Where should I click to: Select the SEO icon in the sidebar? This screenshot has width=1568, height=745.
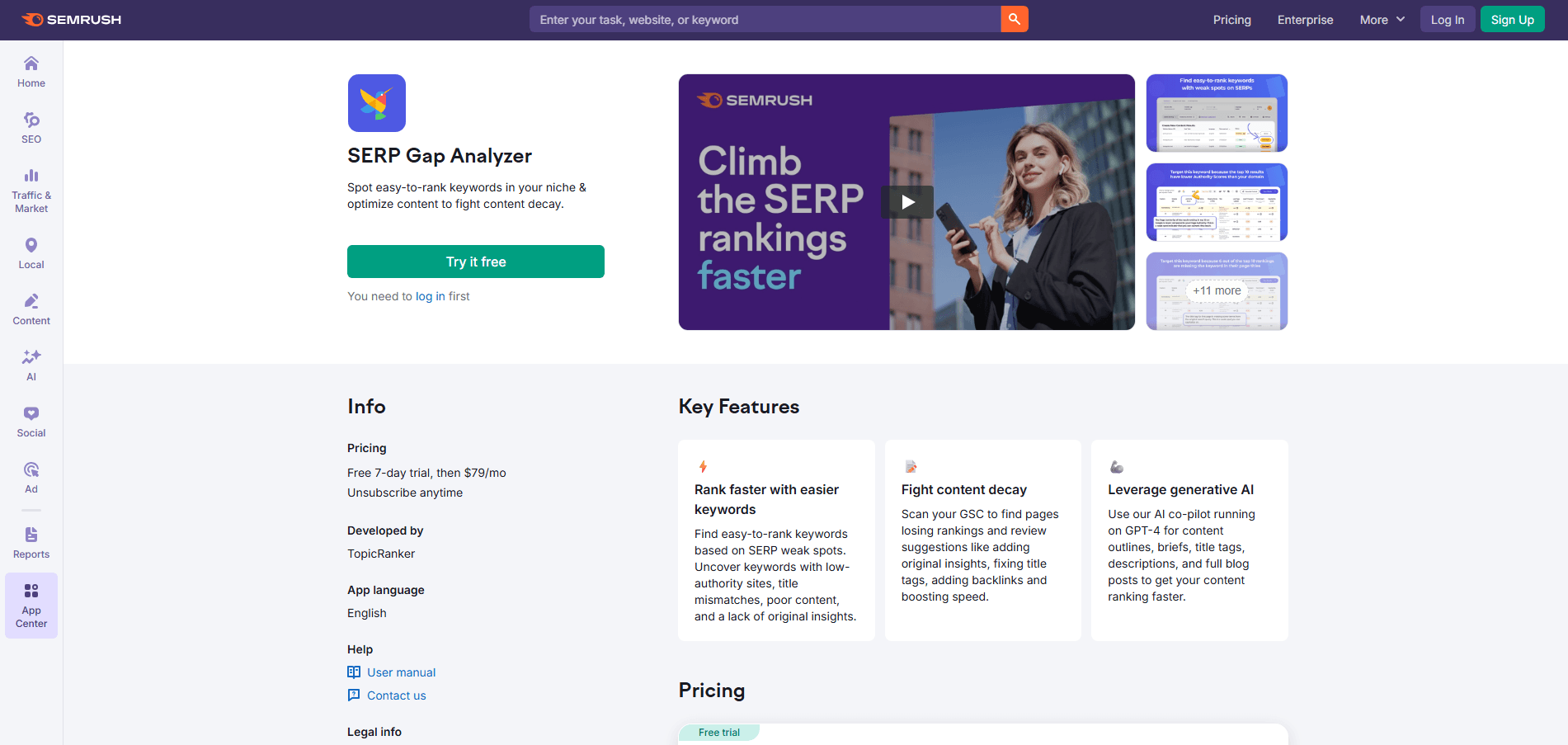pyautogui.click(x=31, y=126)
